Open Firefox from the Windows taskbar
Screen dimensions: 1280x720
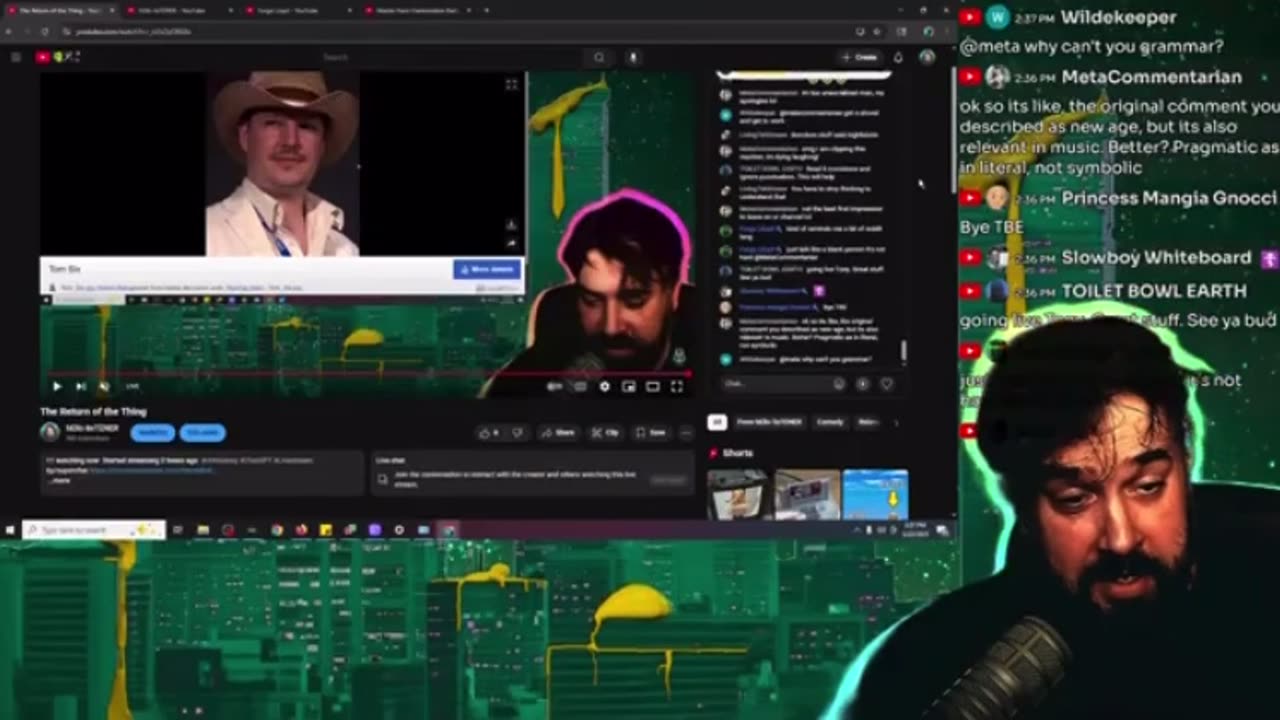(301, 530)
